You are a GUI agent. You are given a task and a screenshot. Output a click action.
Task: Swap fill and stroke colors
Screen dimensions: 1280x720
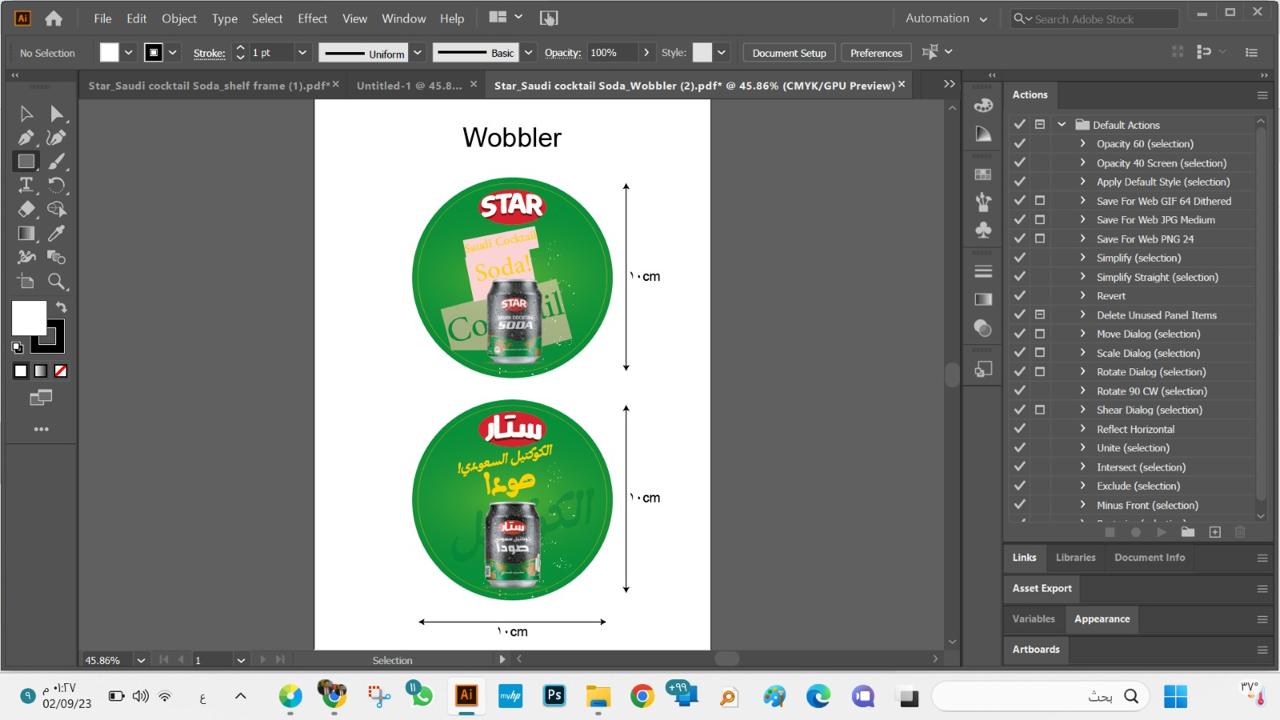click(61, 308)
